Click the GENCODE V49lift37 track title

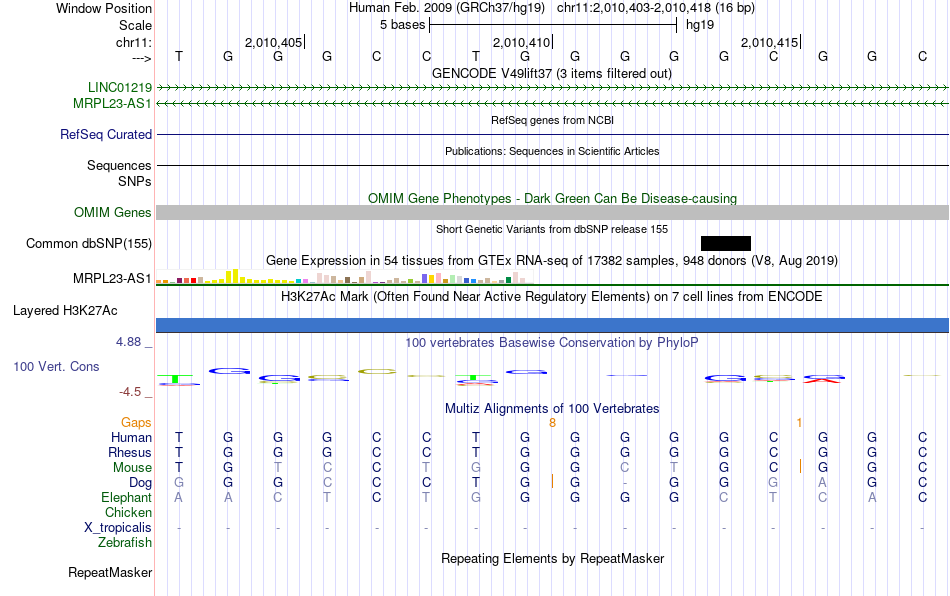point(552,73)
